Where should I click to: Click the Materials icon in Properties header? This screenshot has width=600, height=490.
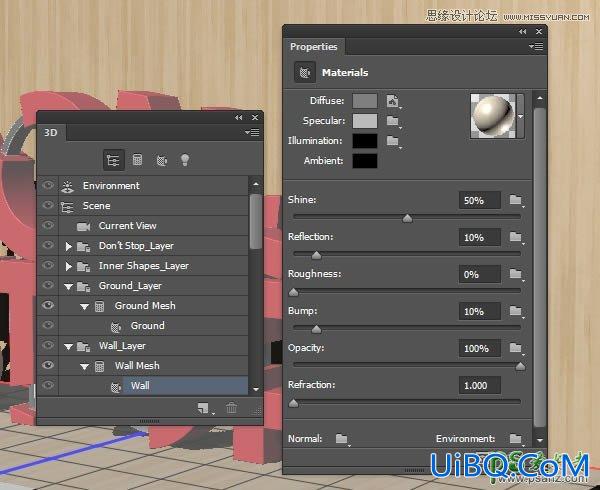tap(305, 72)
